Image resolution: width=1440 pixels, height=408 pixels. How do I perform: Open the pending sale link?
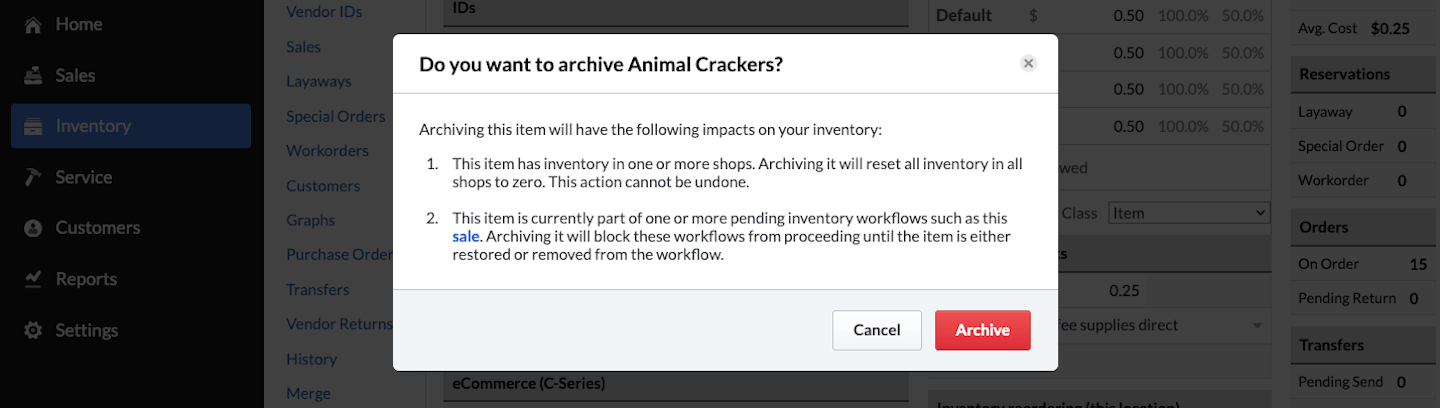coord(466,237)
